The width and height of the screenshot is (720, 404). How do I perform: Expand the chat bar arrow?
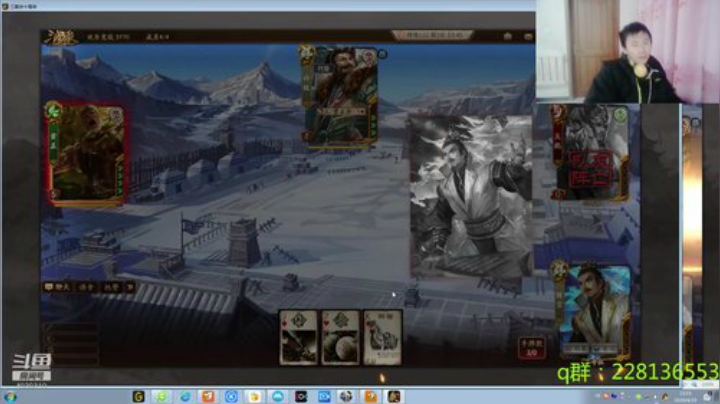click(x=130, y=287)
